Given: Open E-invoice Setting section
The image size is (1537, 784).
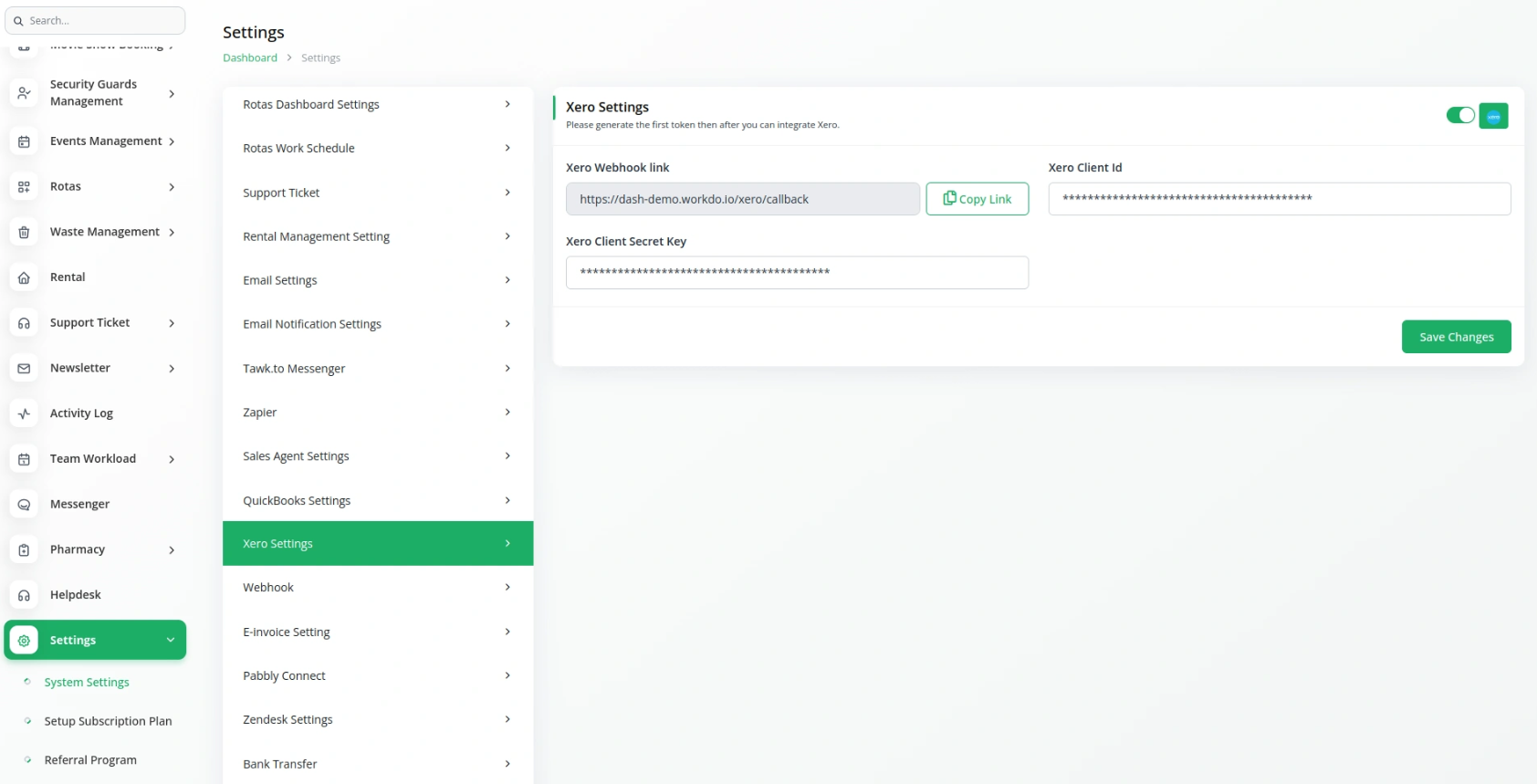Looking at the screenshot, I should [378, 632].
